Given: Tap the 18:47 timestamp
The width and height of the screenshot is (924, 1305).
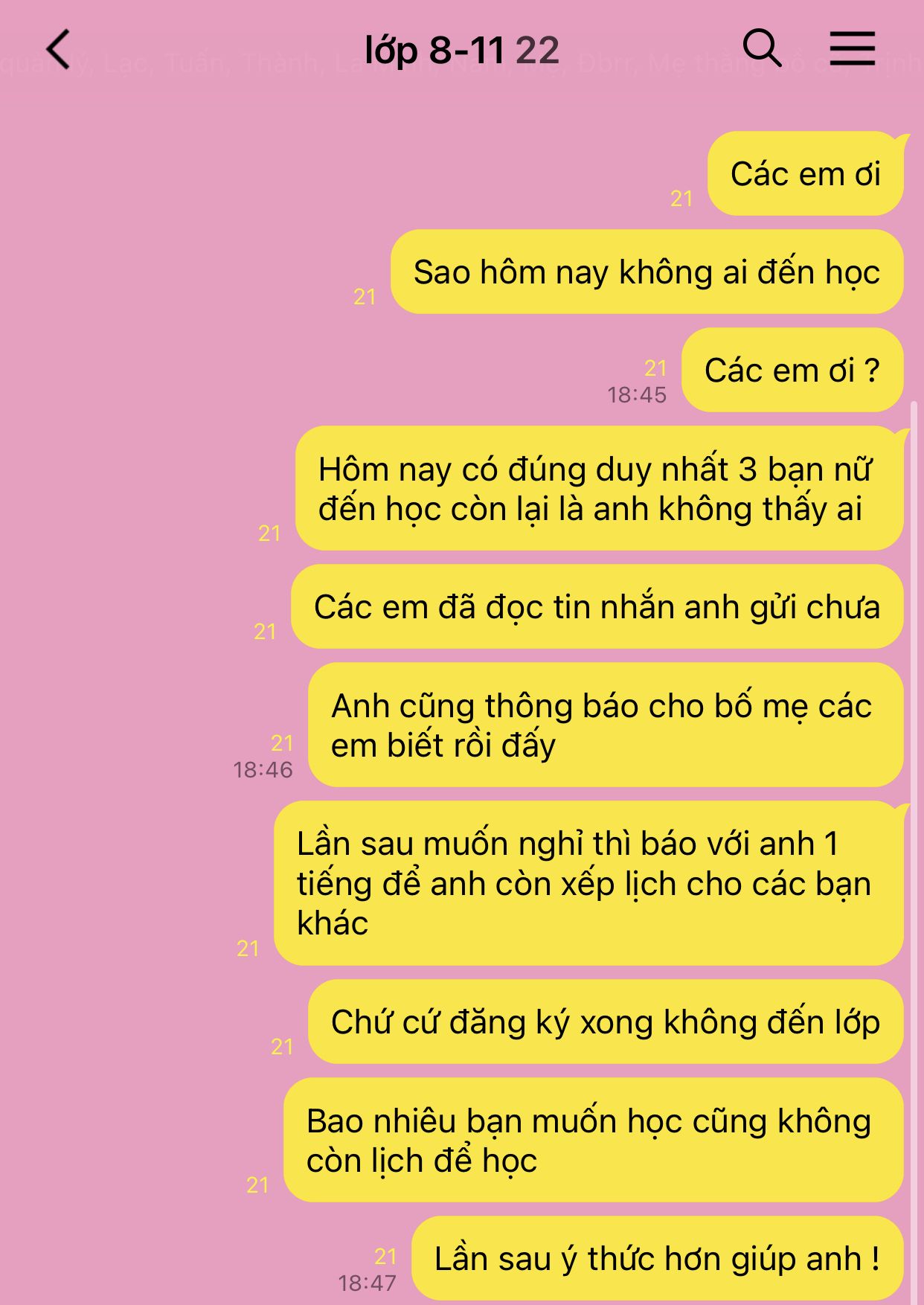Looking at the screenshot, I should 367,1283.
